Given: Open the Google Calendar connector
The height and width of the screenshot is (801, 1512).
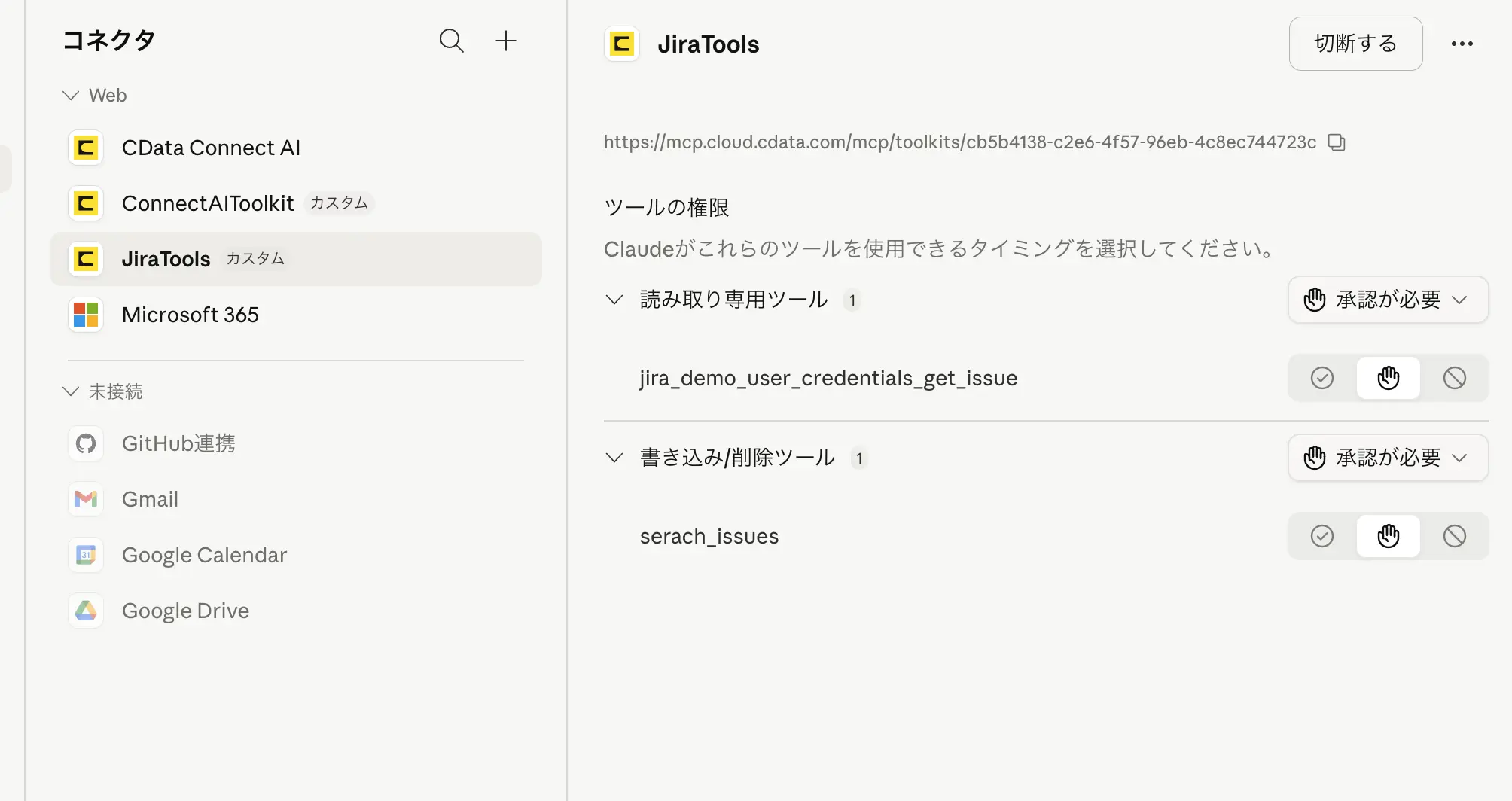Looking at the screenshot, I should 296,555.
